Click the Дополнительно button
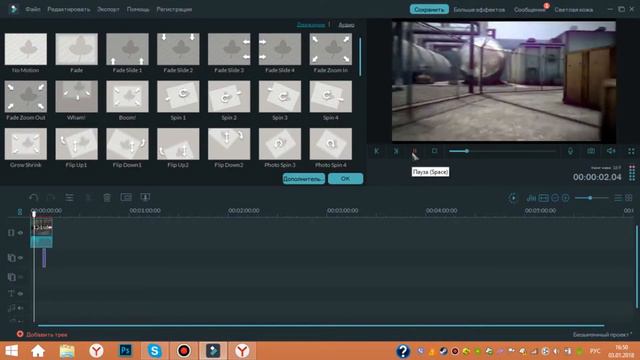The image size is (640, 360). coord(304,179)
